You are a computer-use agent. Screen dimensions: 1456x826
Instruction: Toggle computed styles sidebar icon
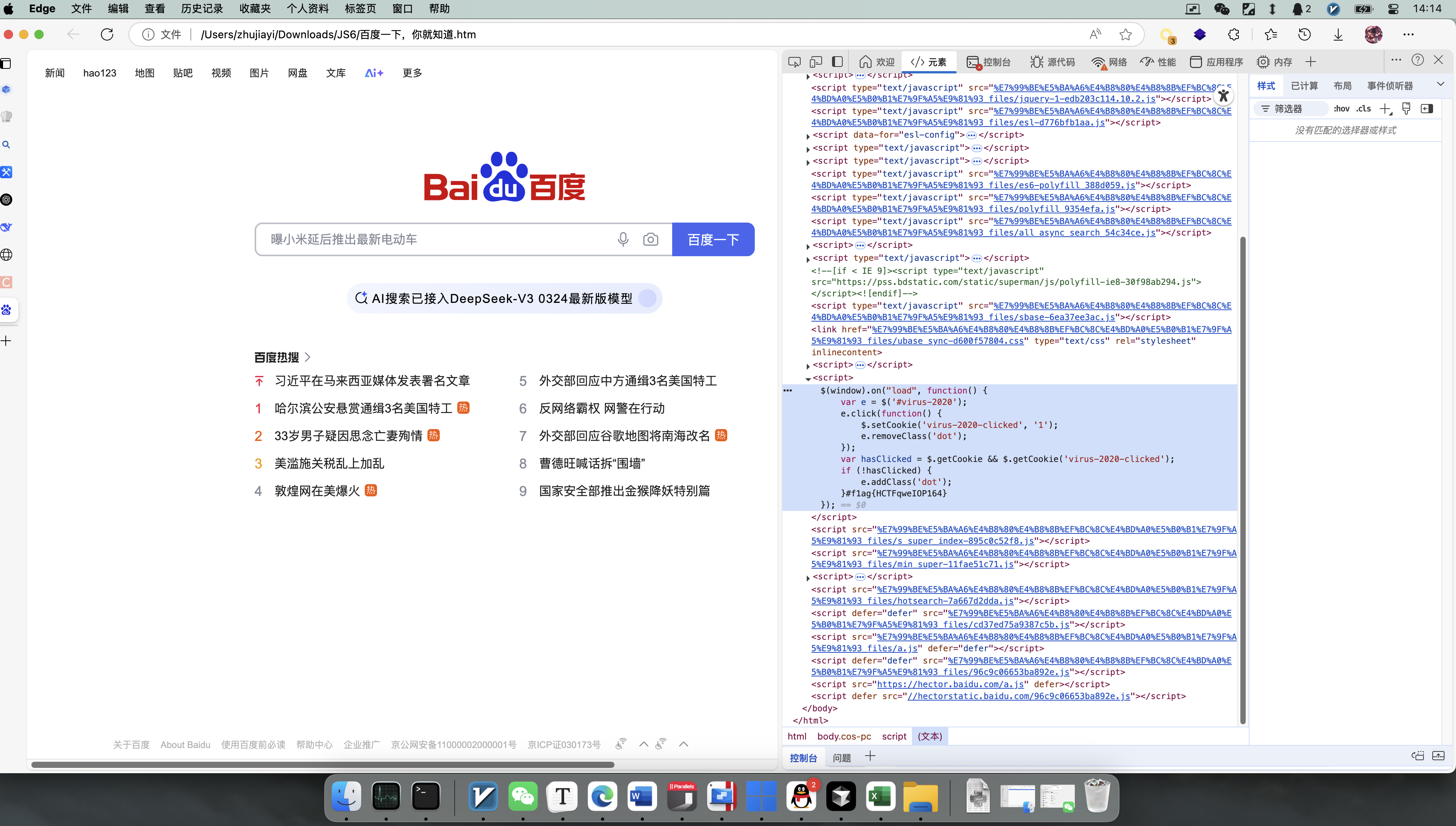(1427, 109)
